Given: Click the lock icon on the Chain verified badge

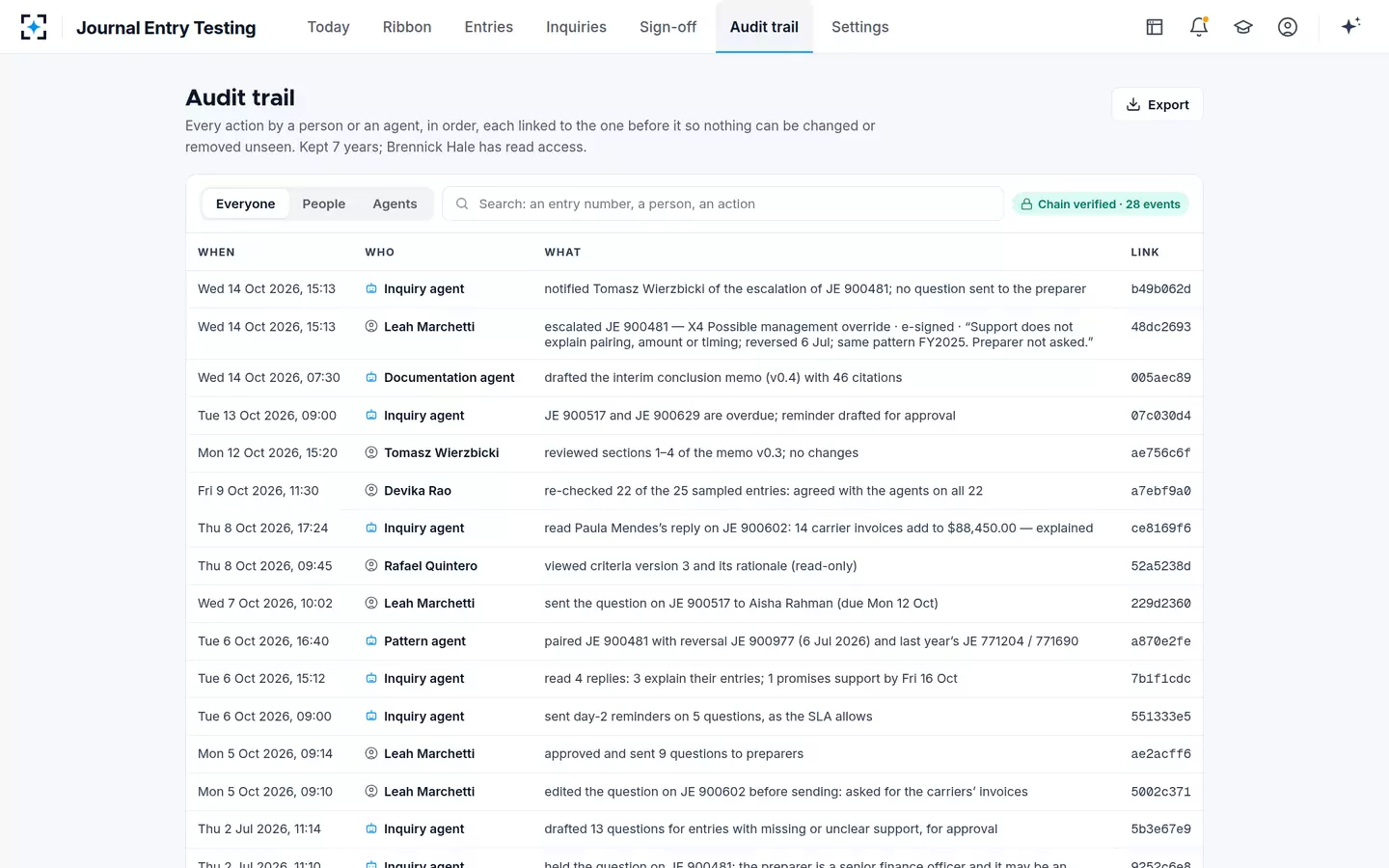Looking at the screenshot, I should pos(1026,204).
